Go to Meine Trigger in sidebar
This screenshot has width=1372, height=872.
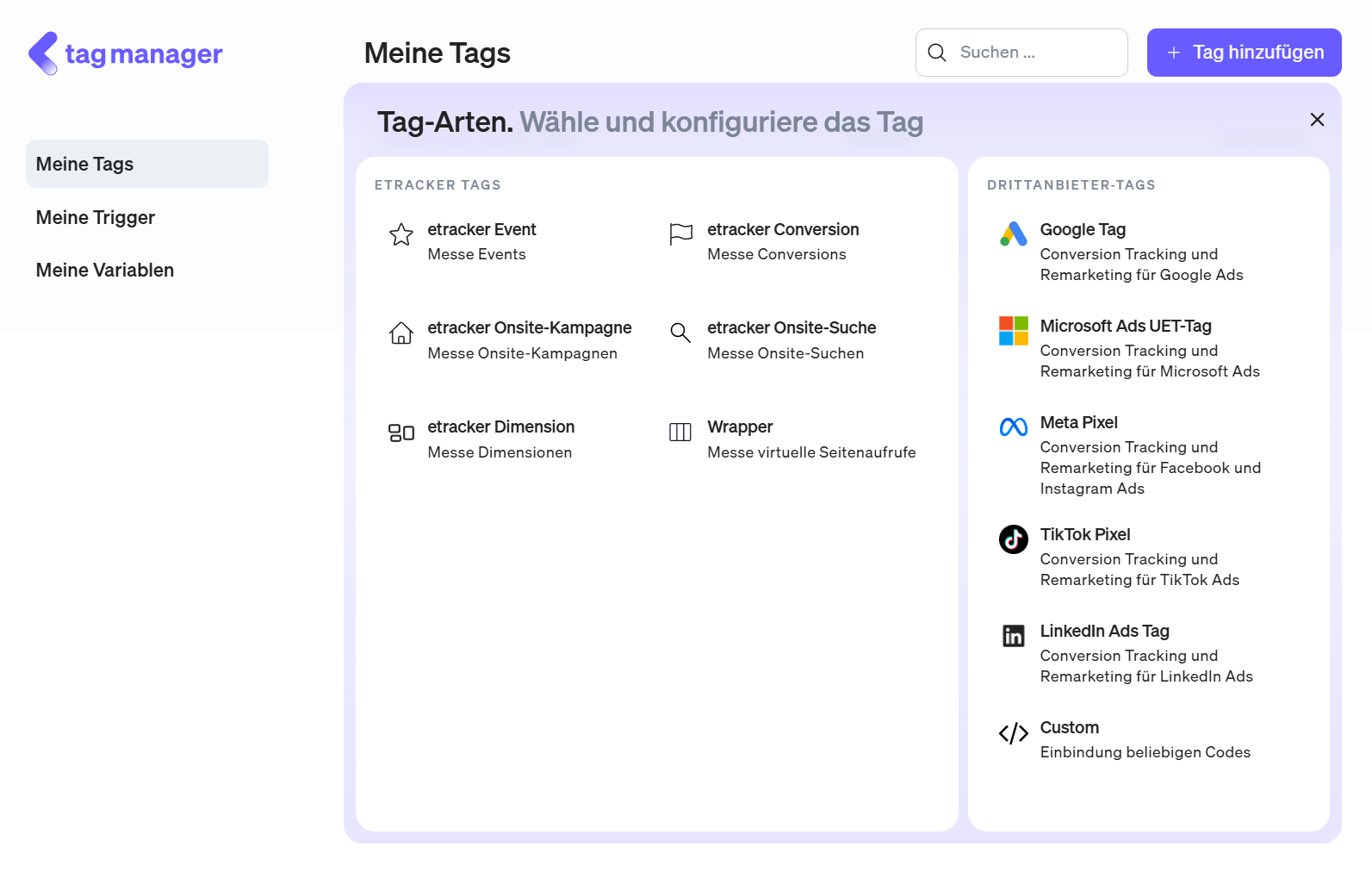pyautogui.click(x=96, y=217)
